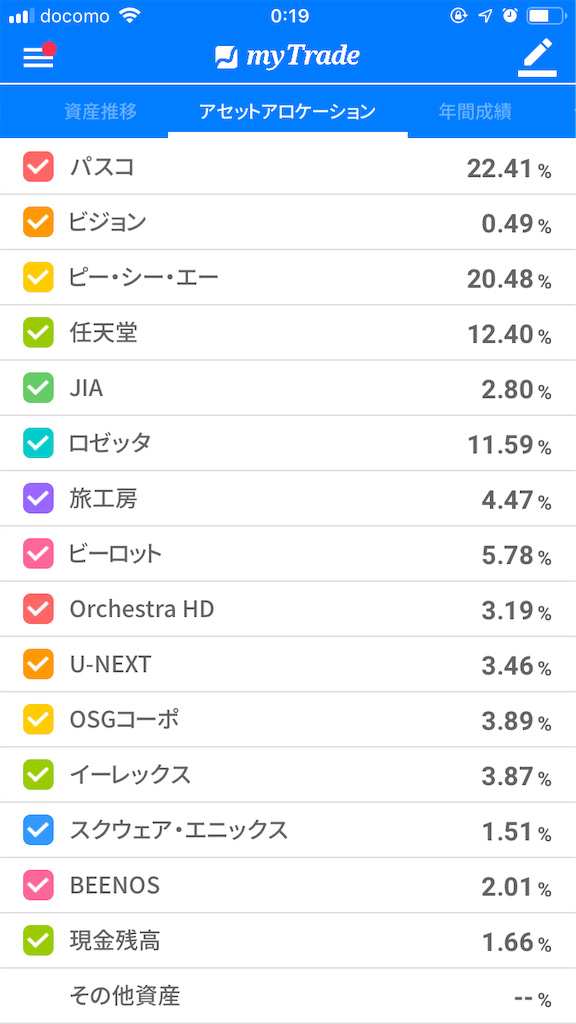Image resolution: width=576 pixels, height=1024 pixels.
Task: Tap the U-NEXT row entry
Action: tap(288, 664)
